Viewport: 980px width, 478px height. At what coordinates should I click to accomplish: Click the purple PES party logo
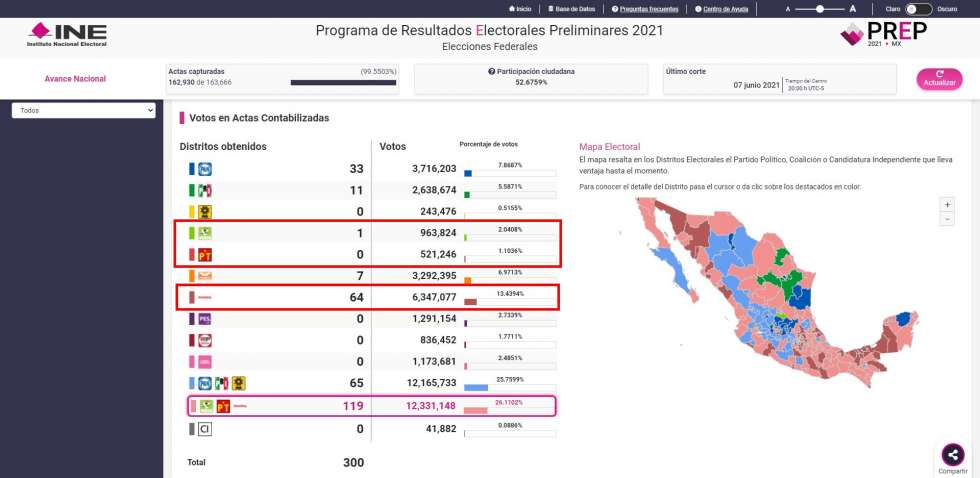[x=205, y=319]
